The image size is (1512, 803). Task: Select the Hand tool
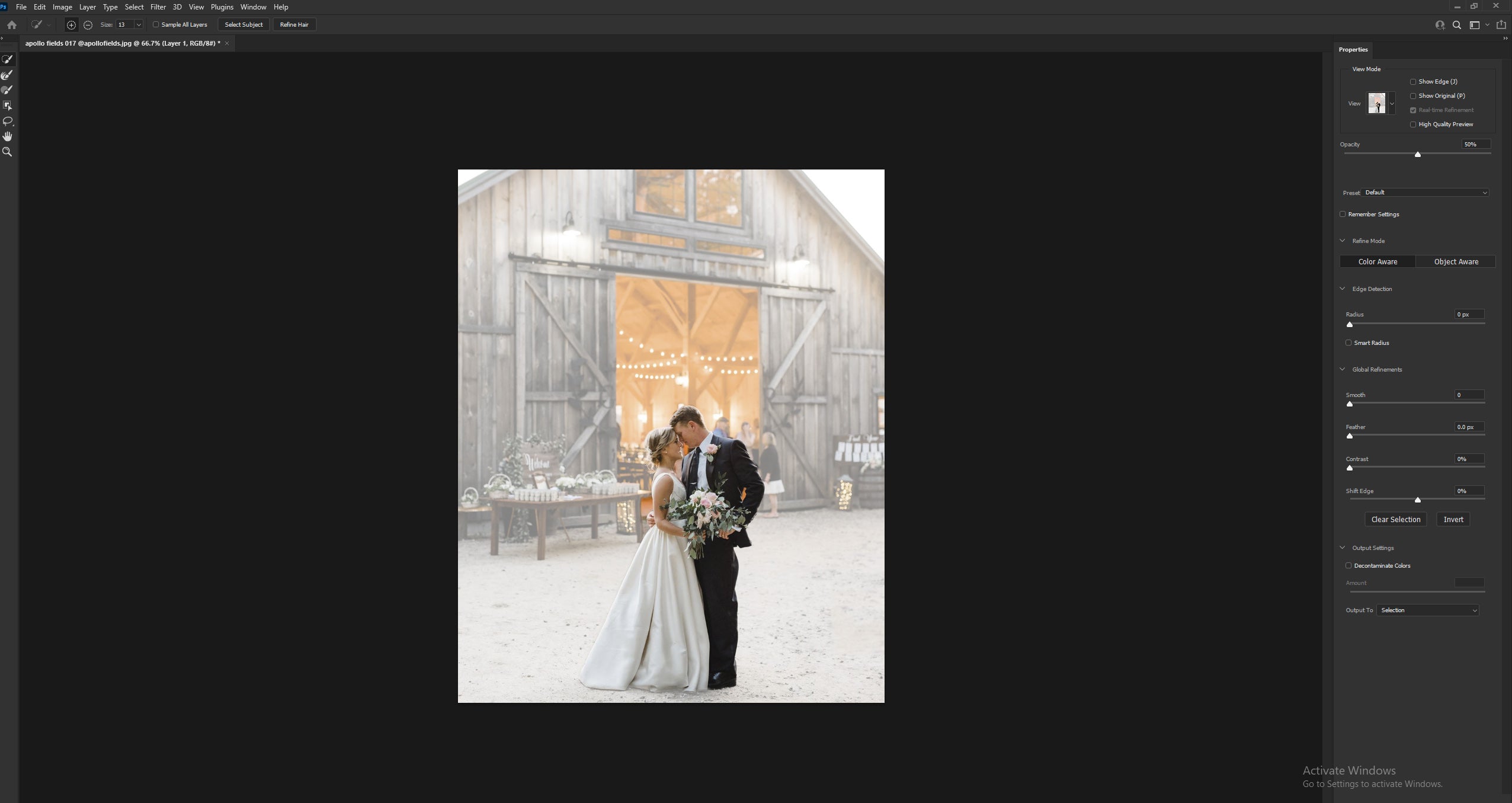(8, 136)
